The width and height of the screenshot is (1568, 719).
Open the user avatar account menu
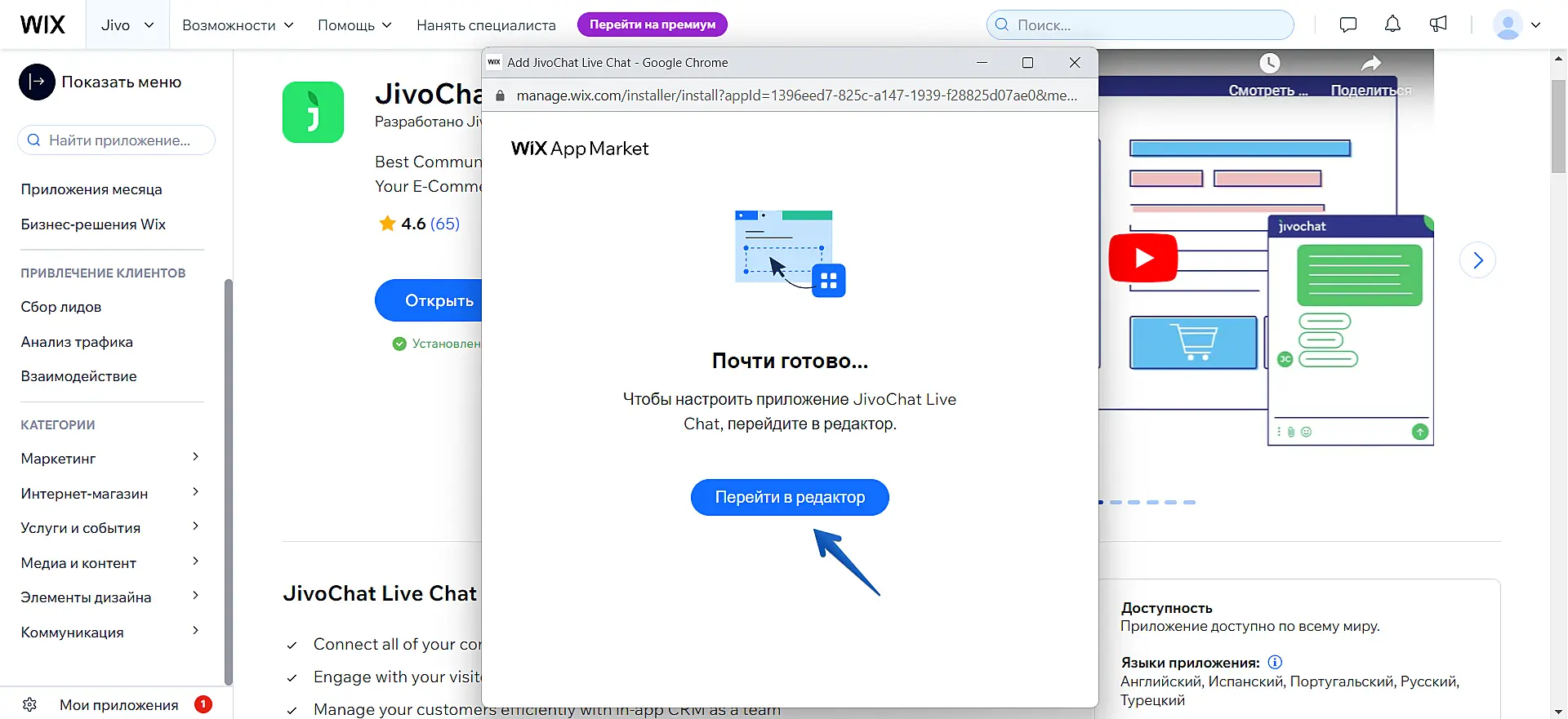tap(1517, 24)
